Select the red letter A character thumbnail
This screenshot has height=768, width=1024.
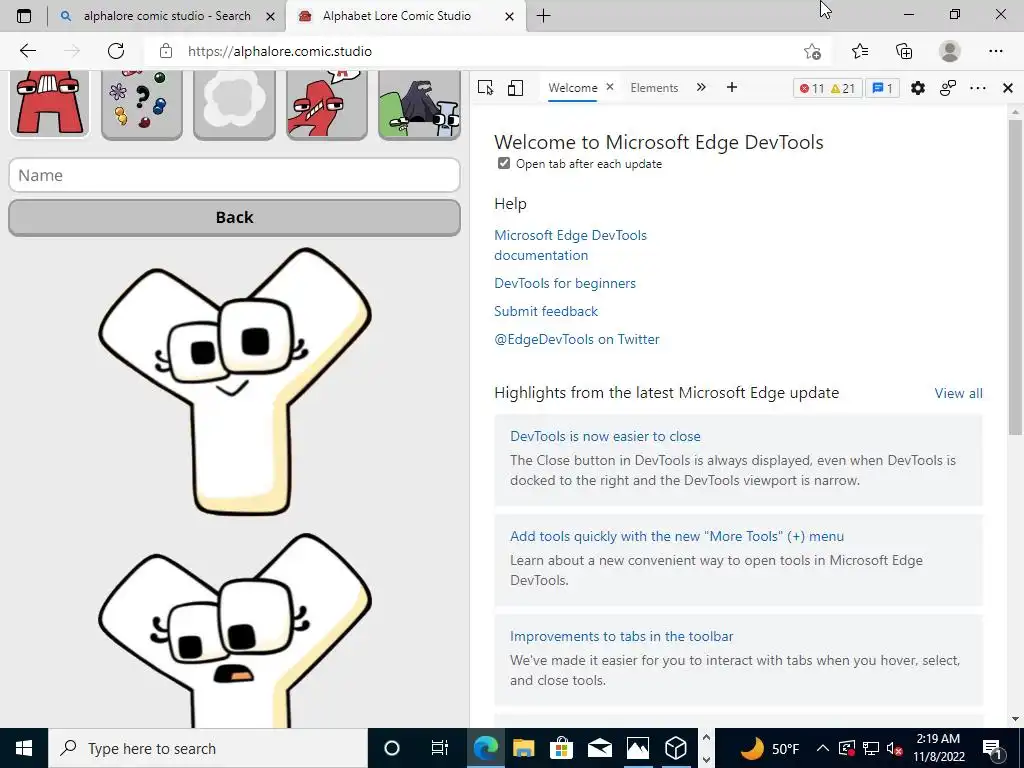[x=49, y=103]
